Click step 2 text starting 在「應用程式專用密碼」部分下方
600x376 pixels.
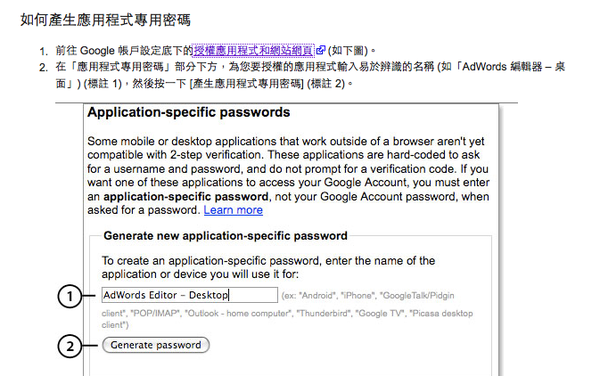pyautogui.click(x=310, y=75)
